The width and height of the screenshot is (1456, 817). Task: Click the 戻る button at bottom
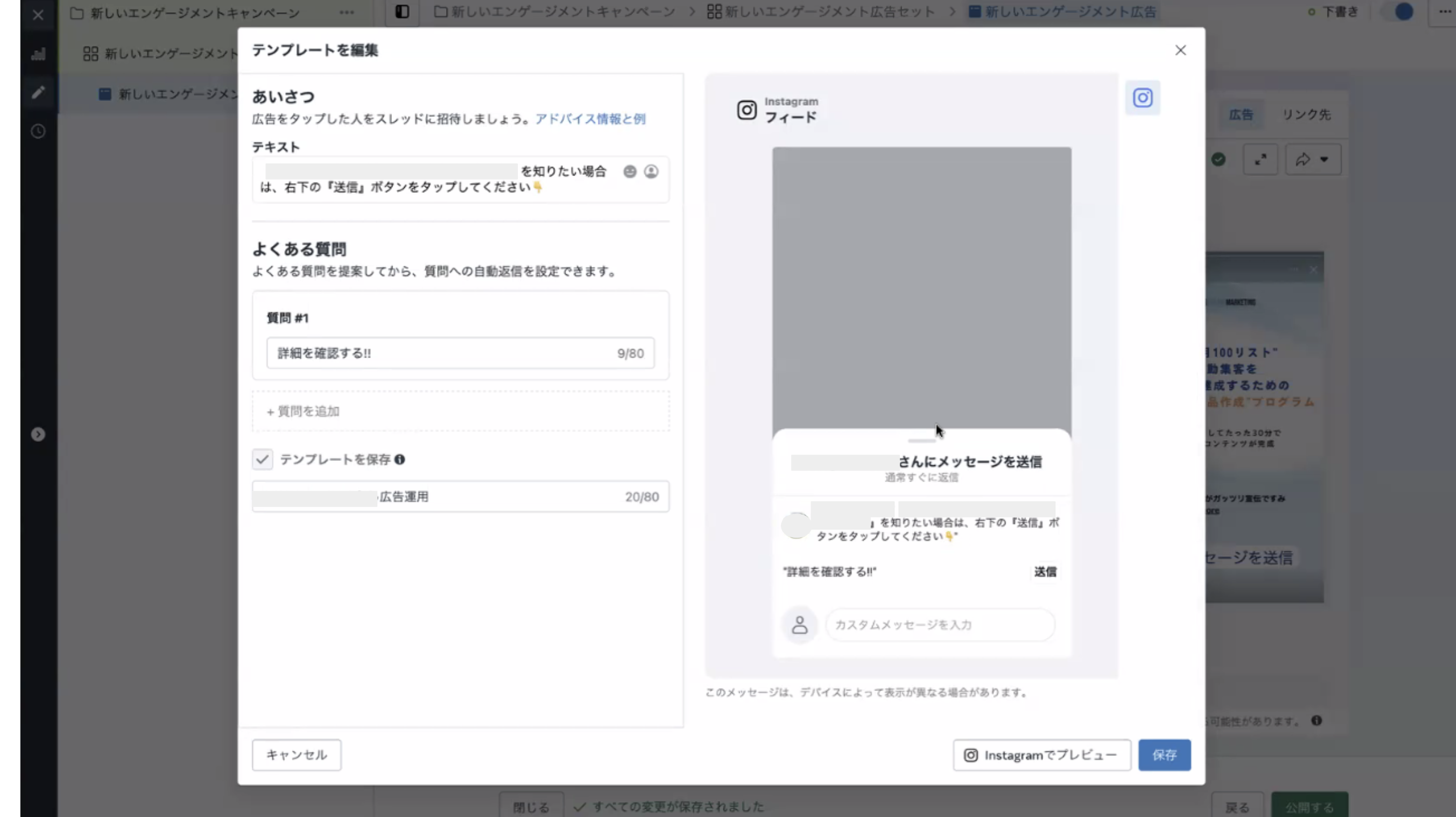coord(1237,807)
